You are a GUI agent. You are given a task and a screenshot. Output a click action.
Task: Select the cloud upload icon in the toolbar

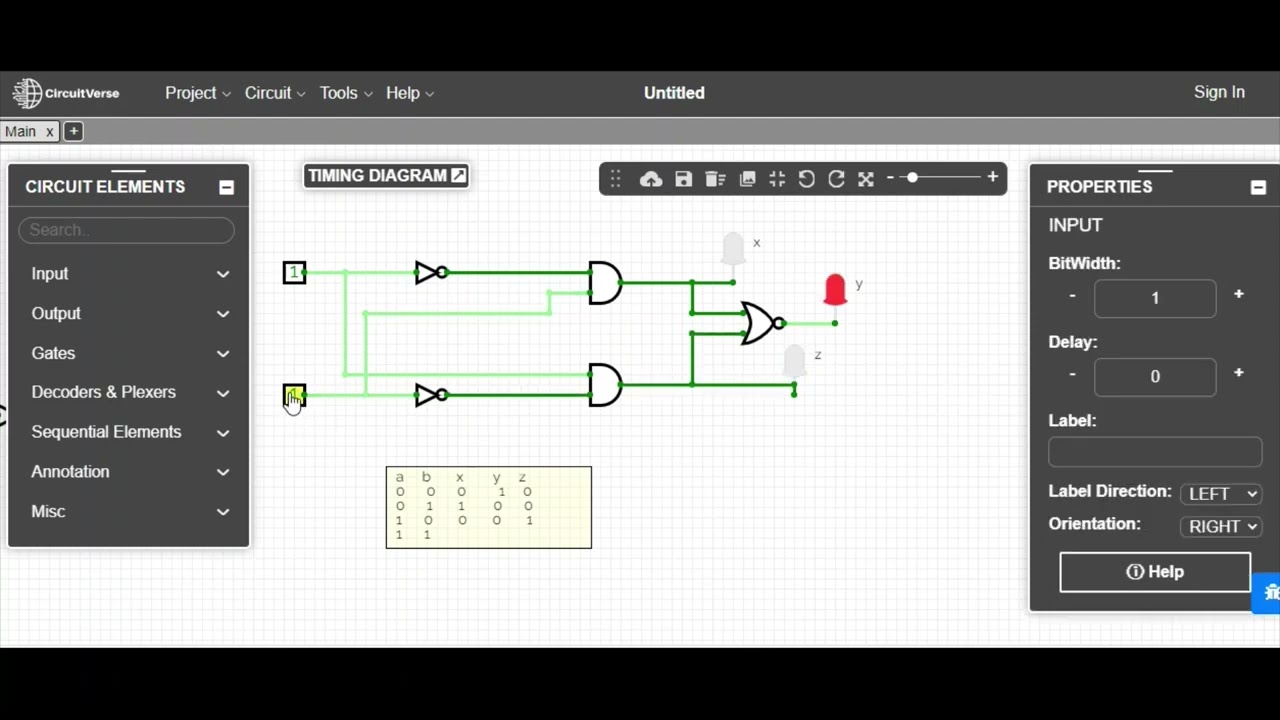(x=650, y=178)
